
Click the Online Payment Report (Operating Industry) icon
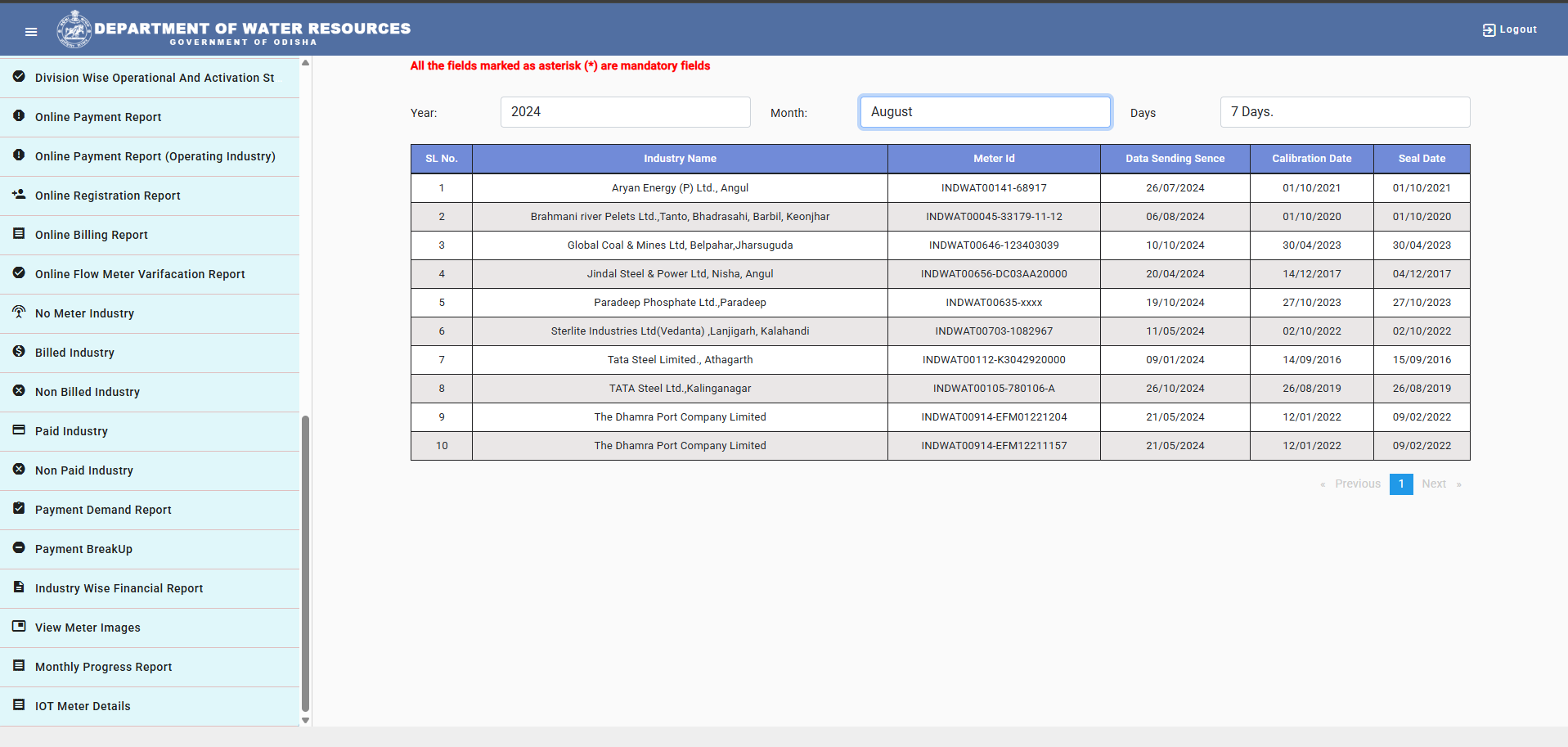tap(19, 155)
